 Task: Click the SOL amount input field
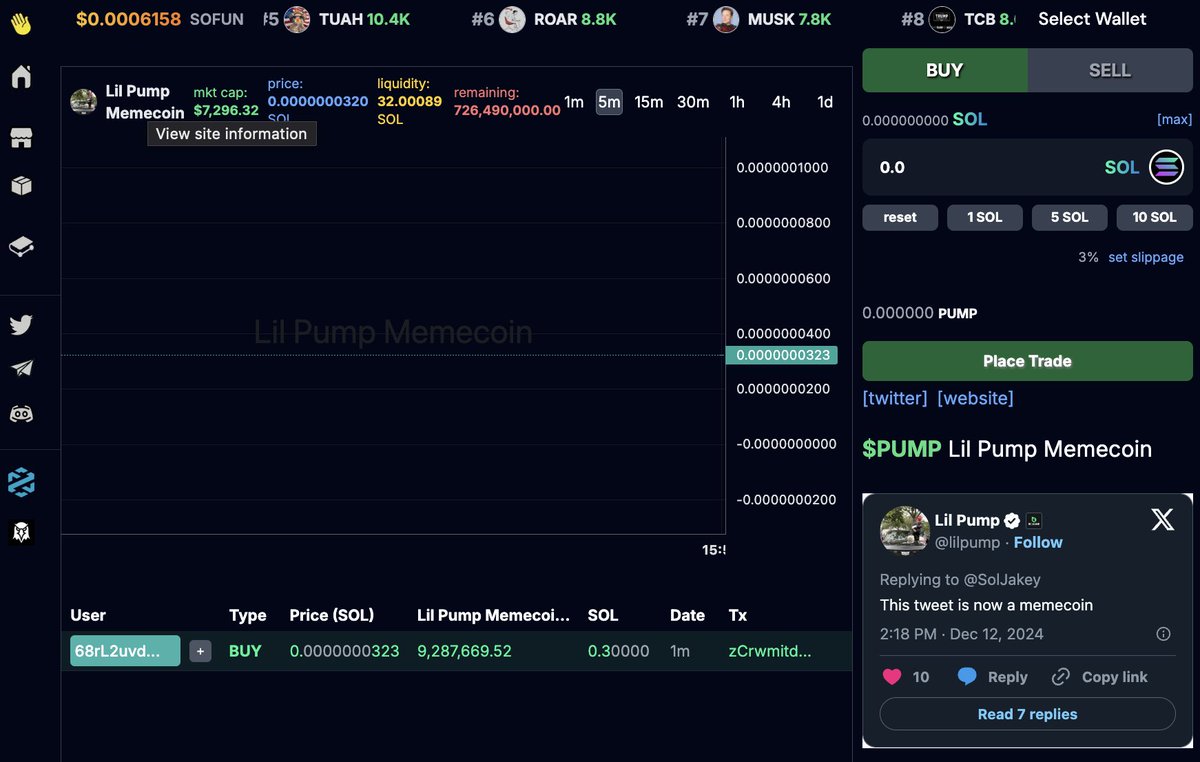click(x=1027, y=167)
